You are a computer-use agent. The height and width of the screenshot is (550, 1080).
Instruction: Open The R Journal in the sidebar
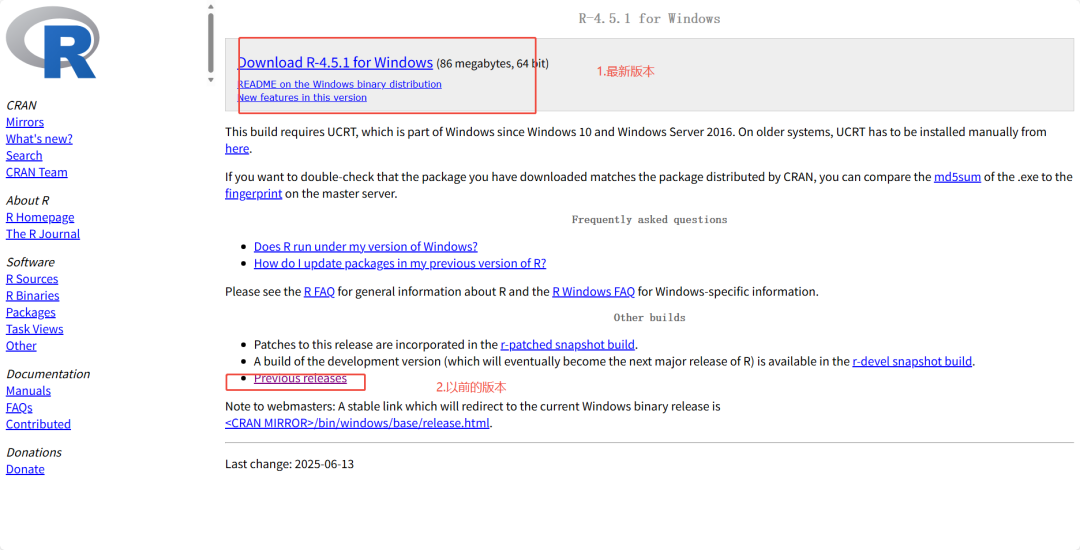43,234
